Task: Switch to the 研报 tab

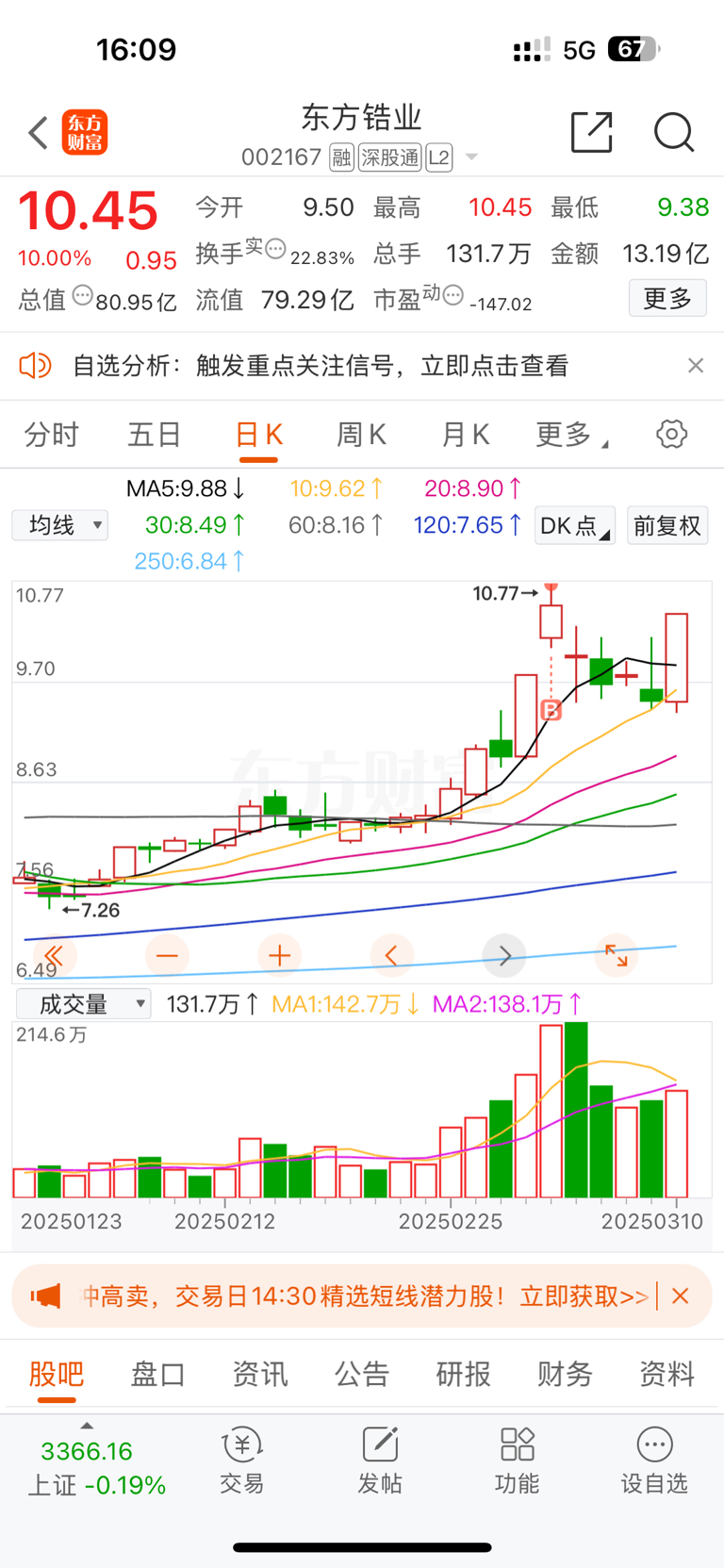Action: tap(464, 1374)
